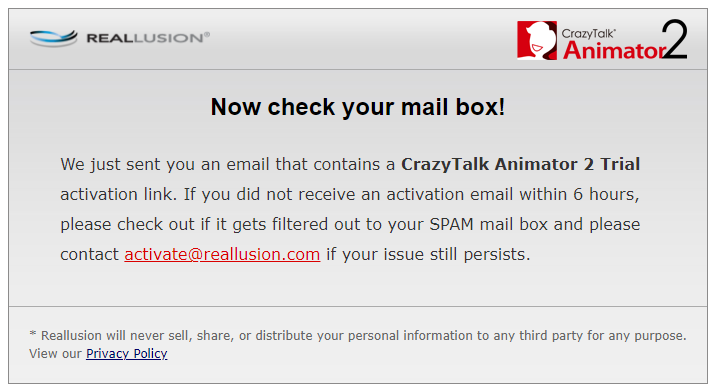Click the red CrazyTalk character icon
This screenshot has height=391, width=715.
click(x=537, y=40)
